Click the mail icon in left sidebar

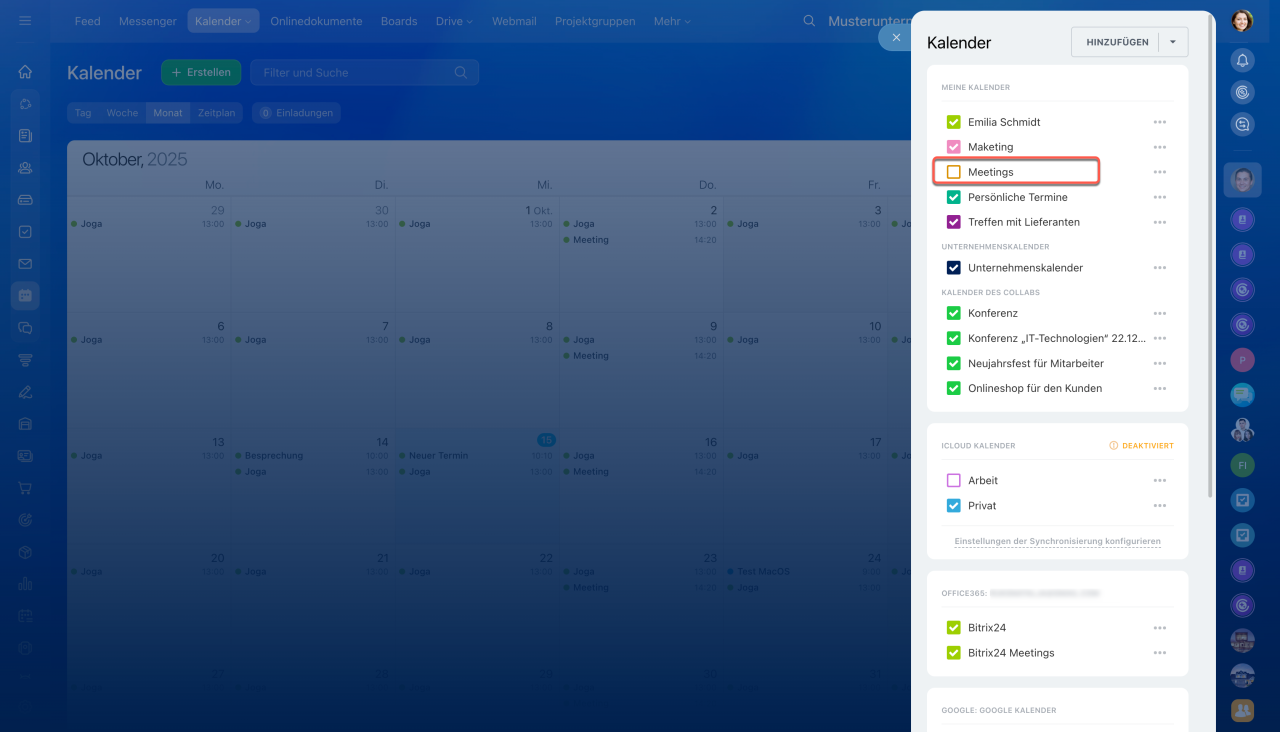tap(25, 264)
